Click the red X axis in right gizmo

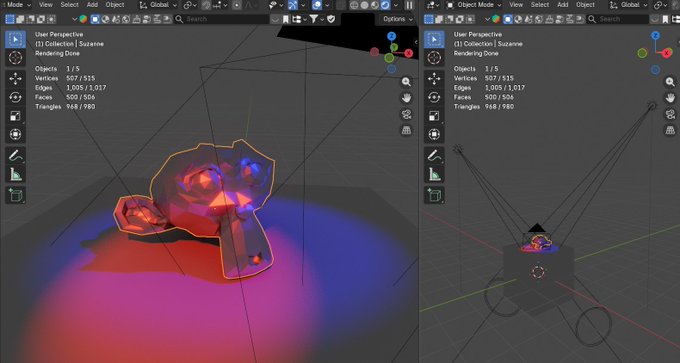coord(667,53)
